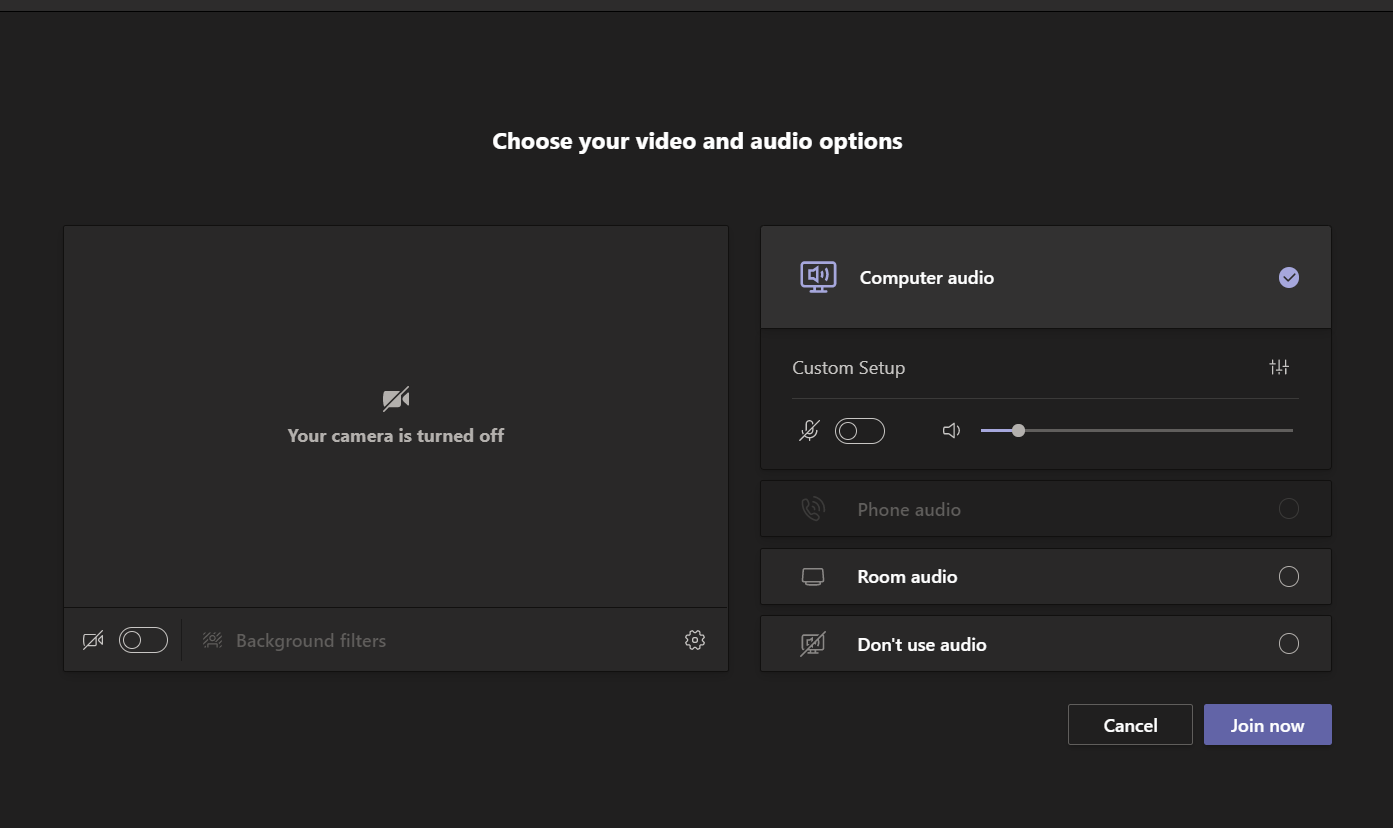Open video settings gear icon
Viewport: 1393px width, 828px height.
(x=695, y=640)
